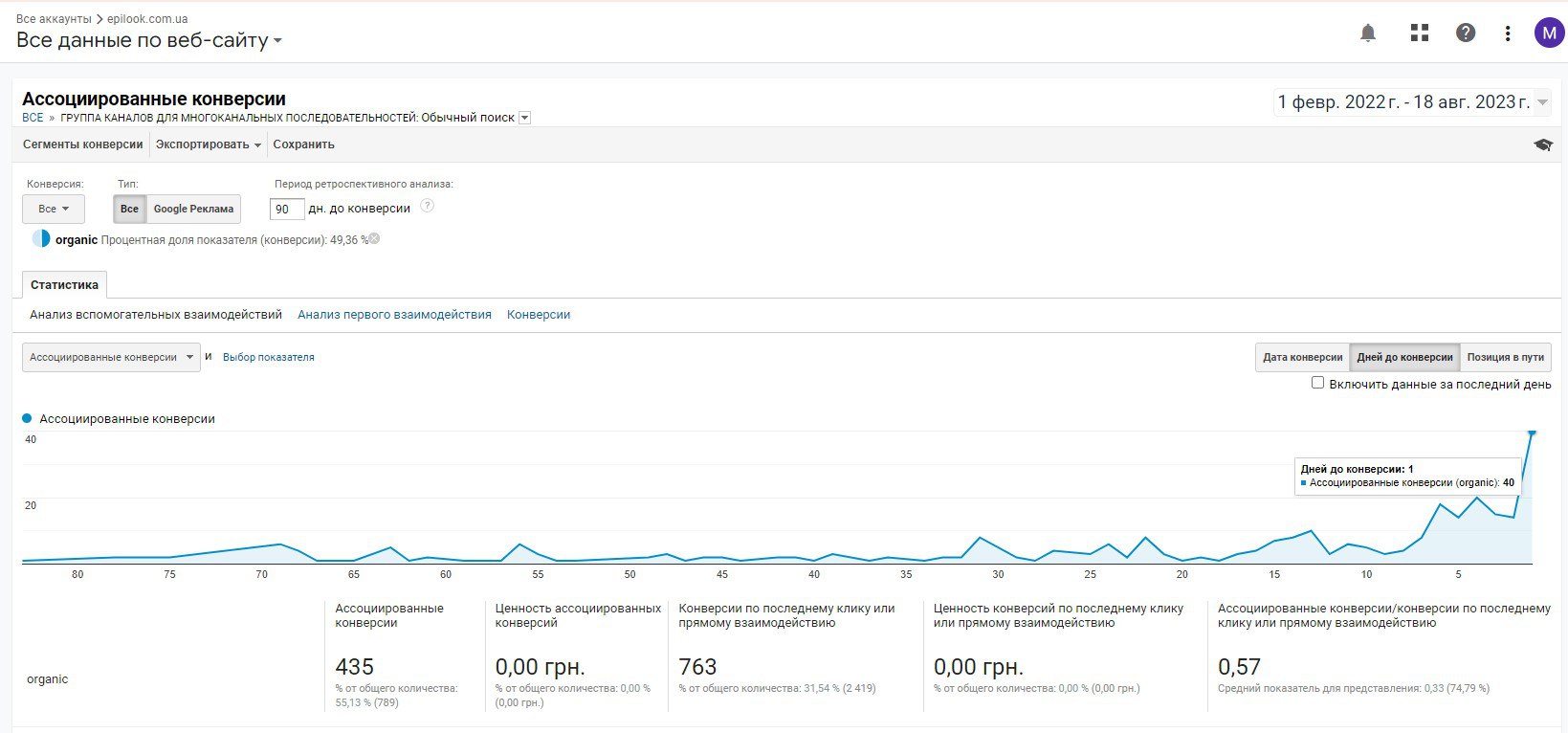Toggle type filter to Google Реклама
Screen dimensions: 1568x733
pyautogui.click(x=193, y=209)
